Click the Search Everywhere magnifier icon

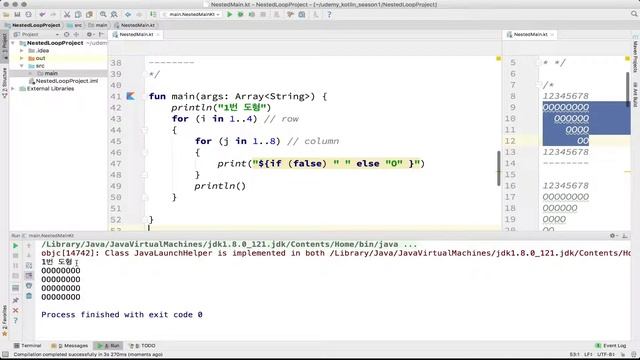[x=634, y=14]
